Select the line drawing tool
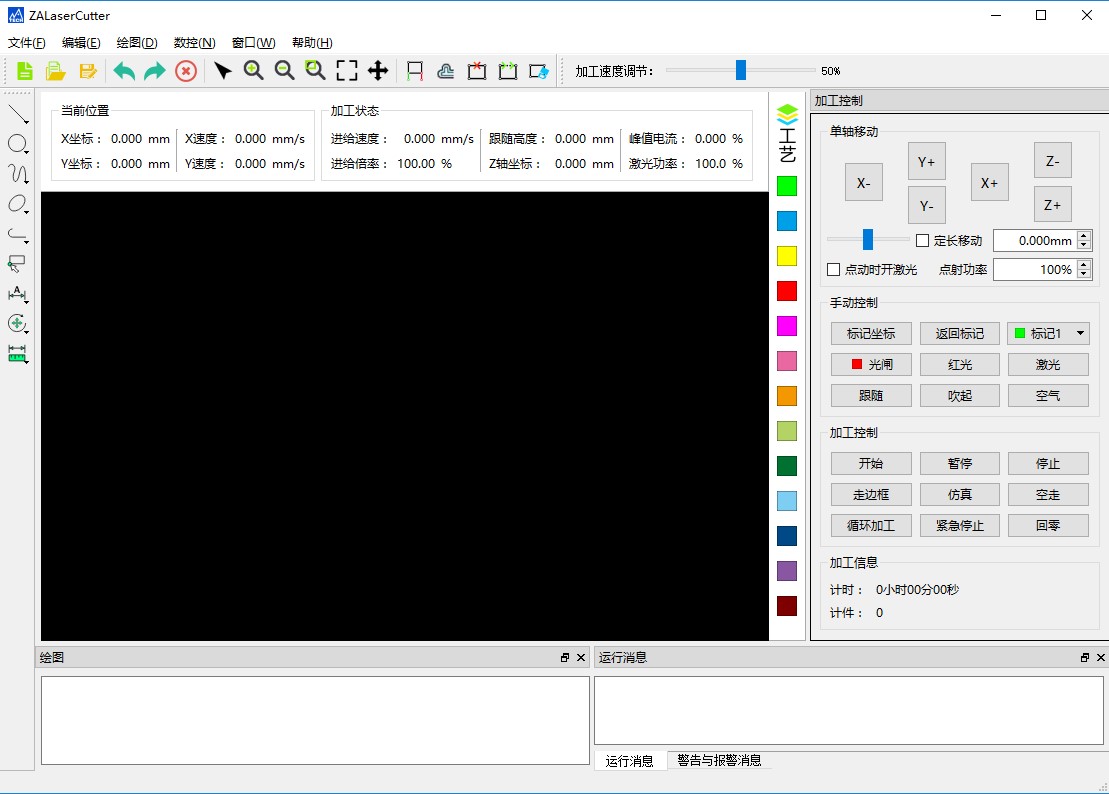The height and width of the screenshot is (794, 1109). [17, 114]
